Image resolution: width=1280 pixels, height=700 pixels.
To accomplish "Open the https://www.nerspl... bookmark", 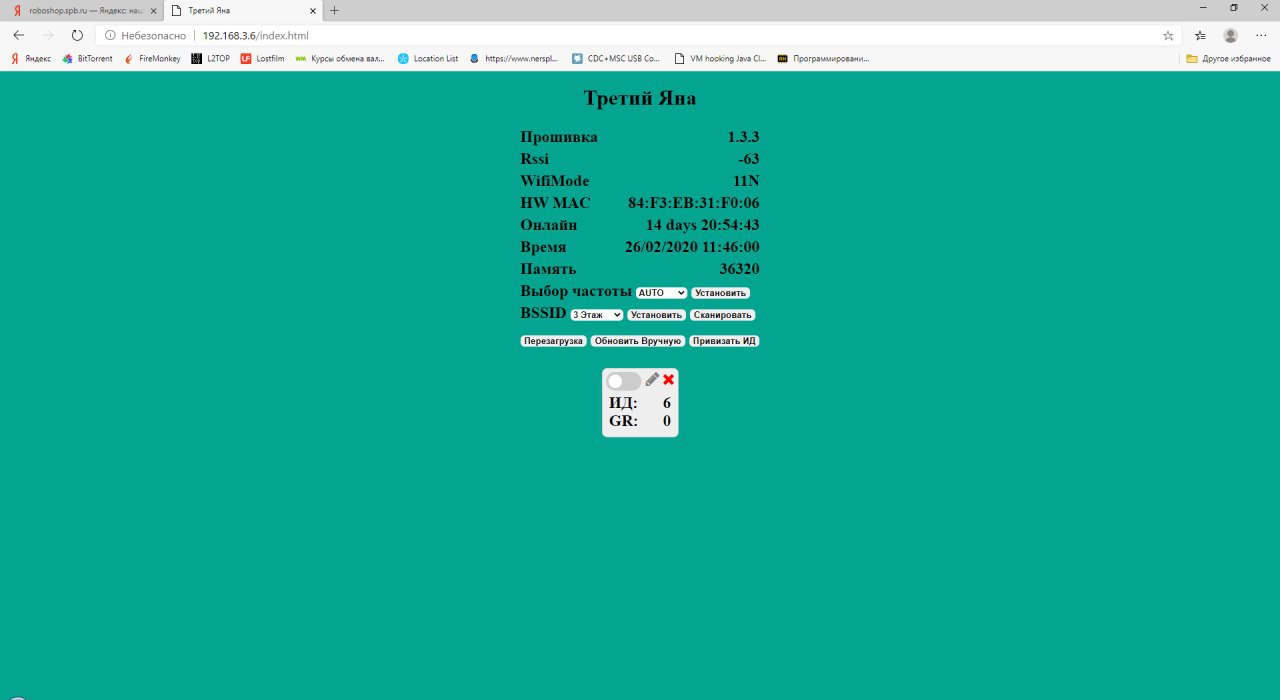I will 513,58.
